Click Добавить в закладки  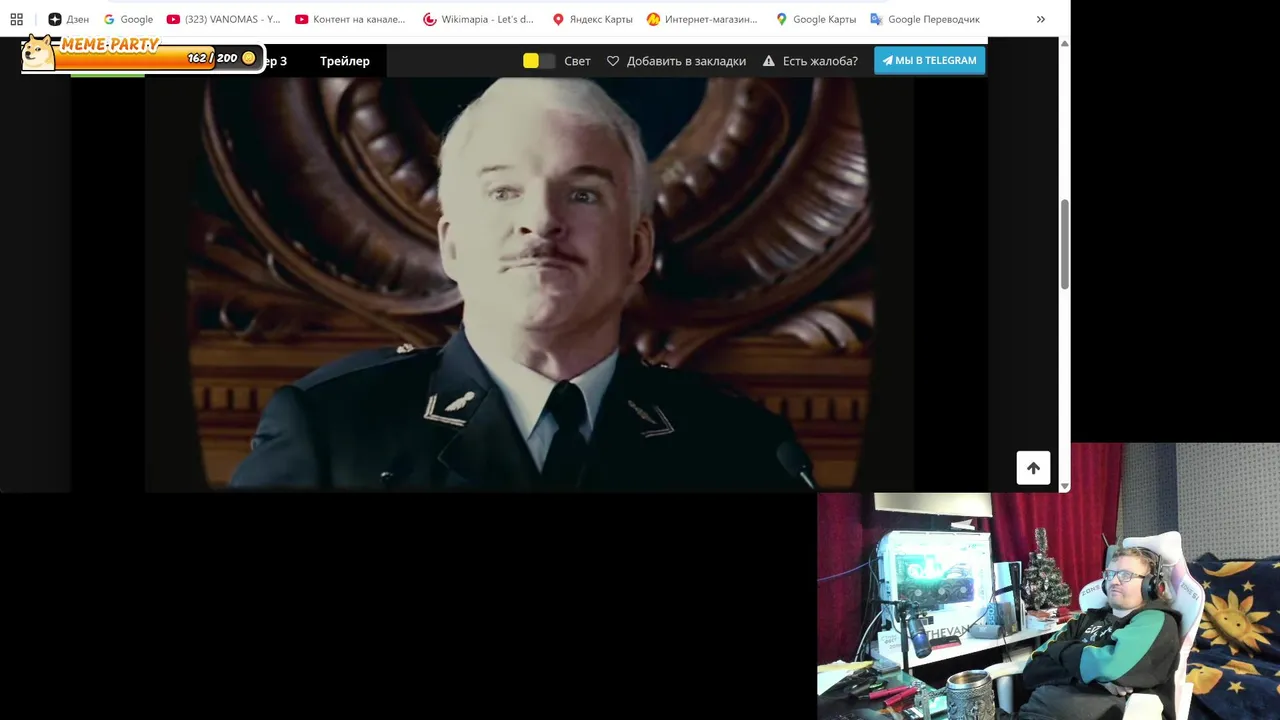click(686, 61)
